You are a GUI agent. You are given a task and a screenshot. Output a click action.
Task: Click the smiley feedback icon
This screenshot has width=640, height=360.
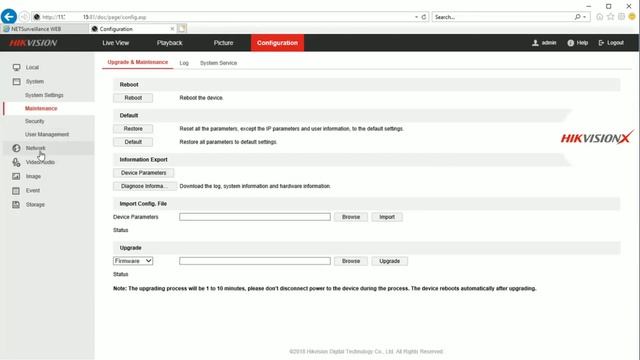point(632,17)
